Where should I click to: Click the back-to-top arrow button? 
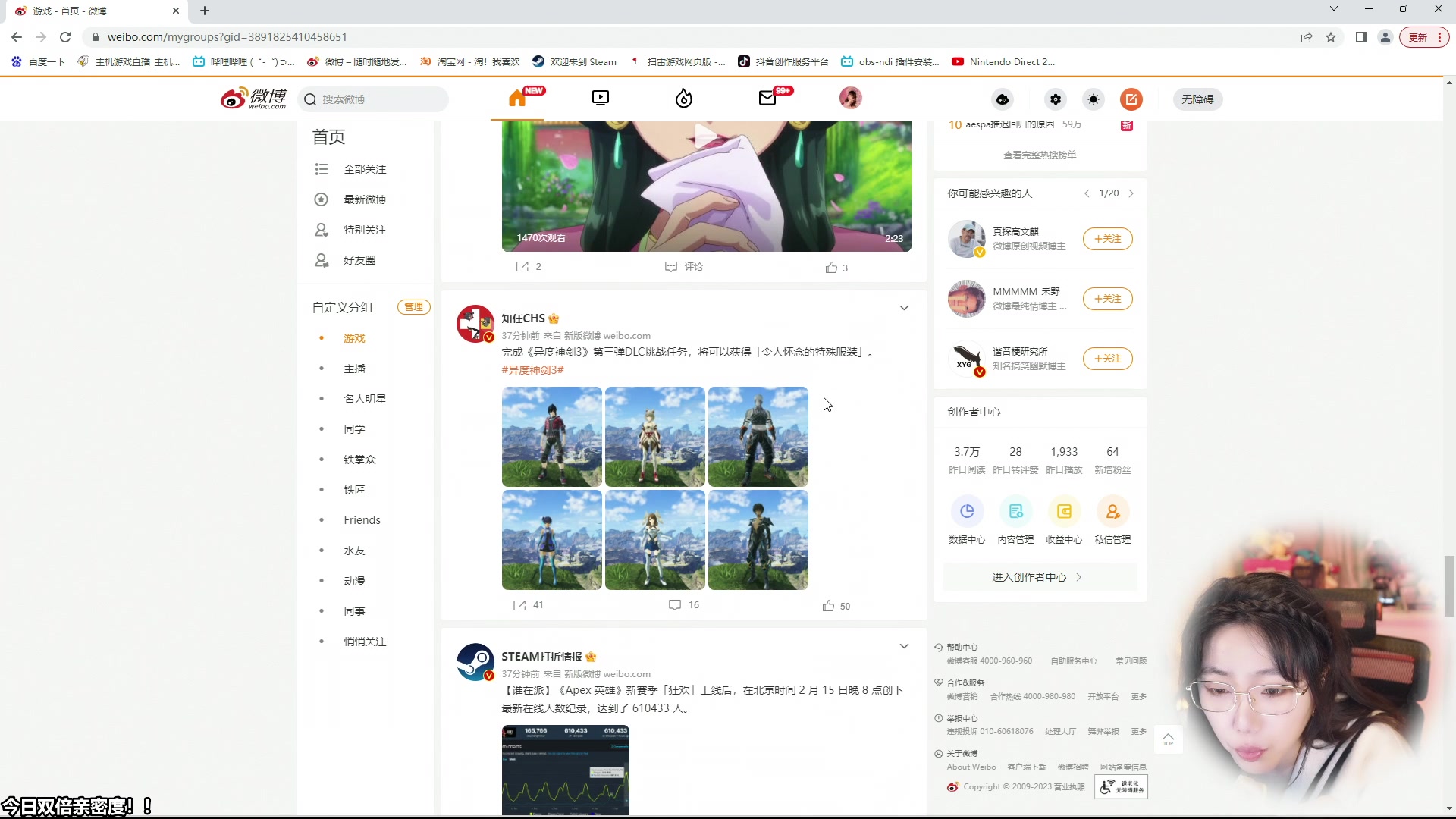pyautogui.click(x=1168, y=739)
